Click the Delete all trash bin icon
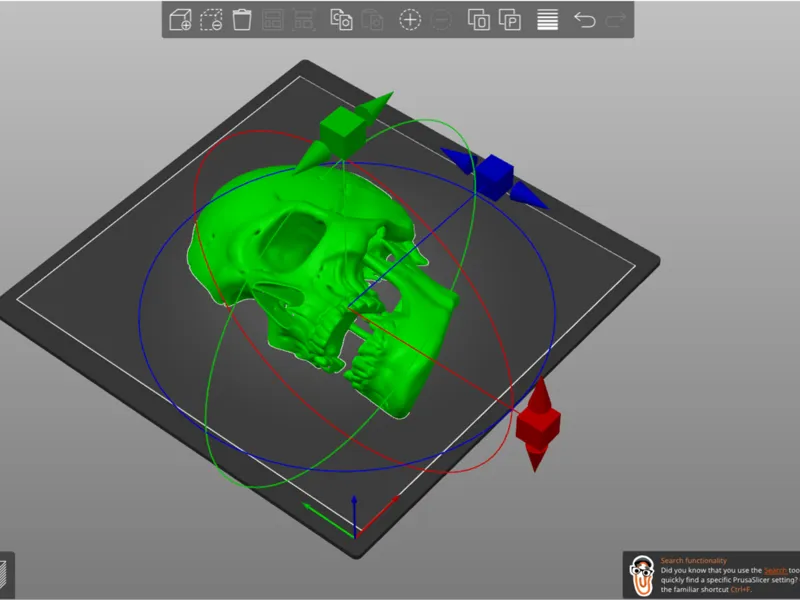 tap(242, 20)
